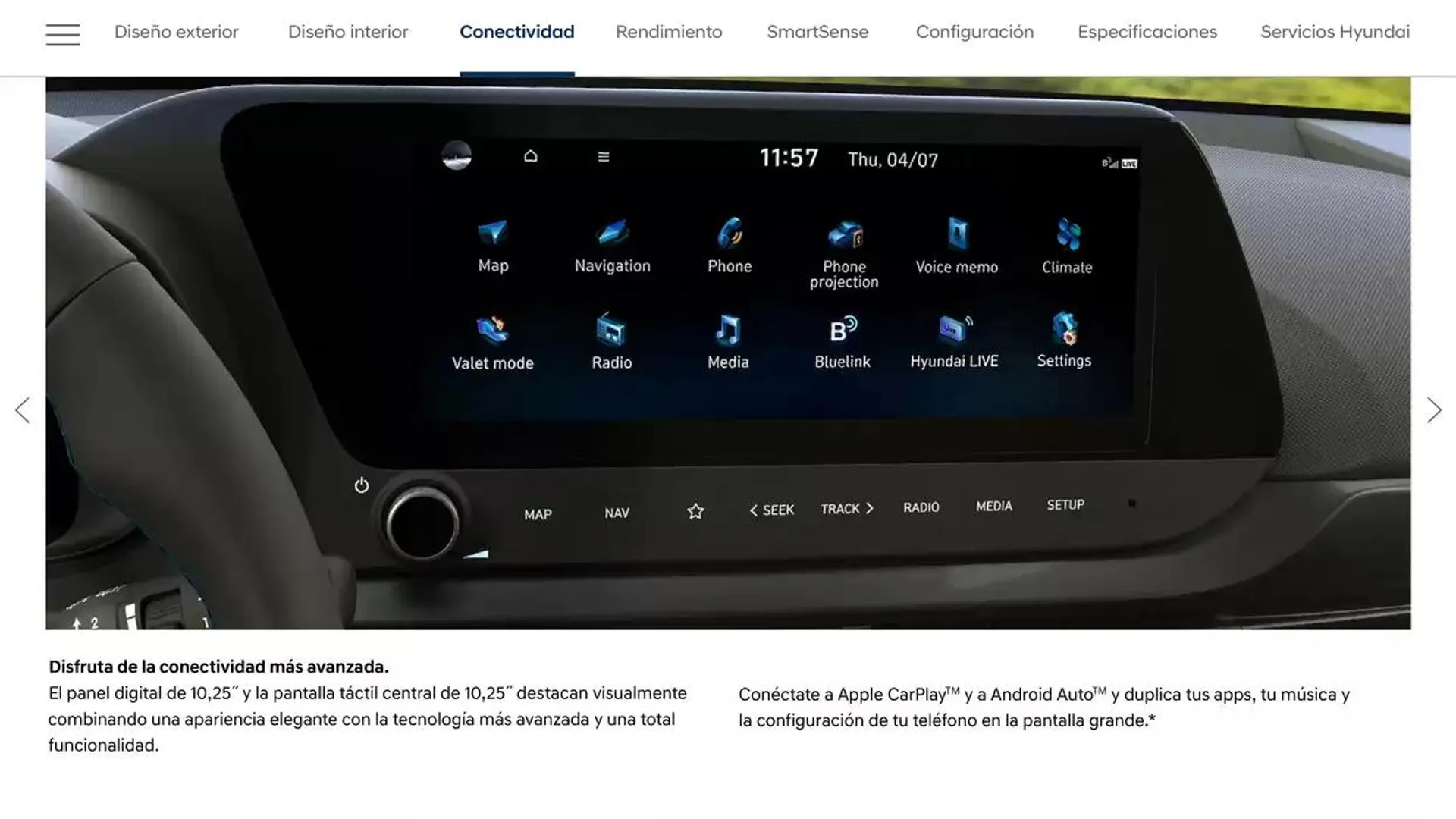This screenshot has height=819, width=1456.
Task: Open favorites star shortcut
Action: click(695, 510)
